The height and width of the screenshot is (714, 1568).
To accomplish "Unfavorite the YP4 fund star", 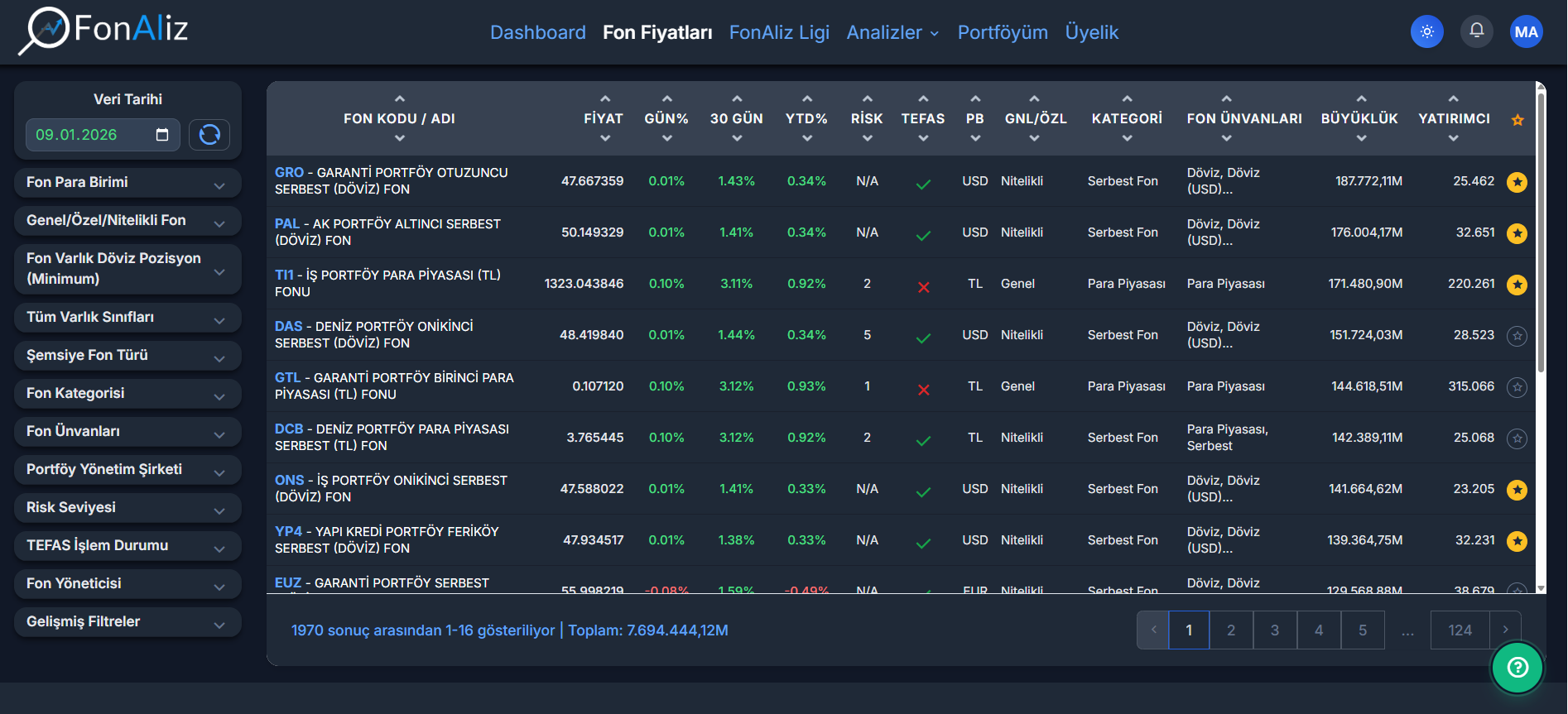I will [1517, 541].
